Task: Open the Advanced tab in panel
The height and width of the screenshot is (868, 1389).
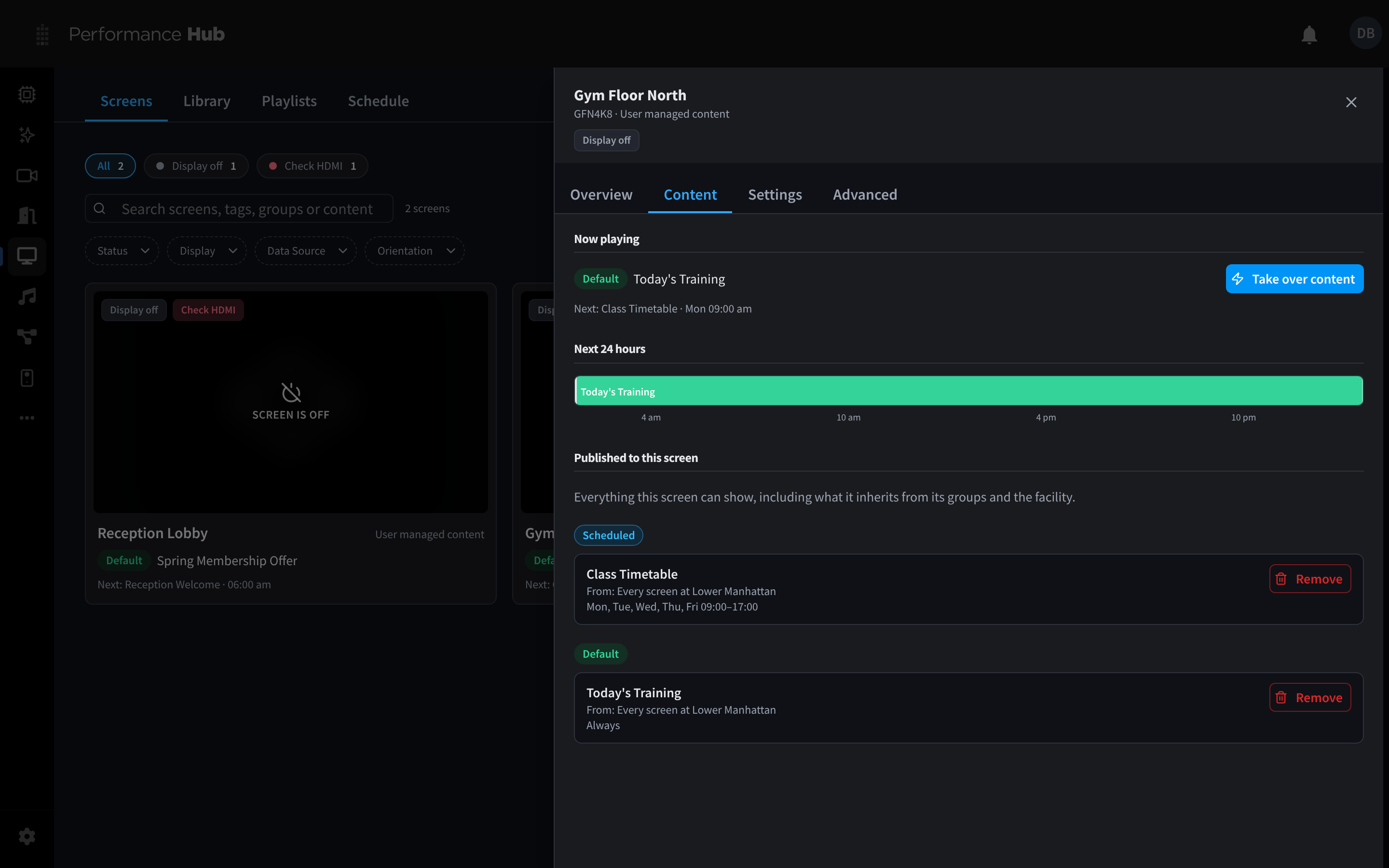Action: point(865,195)
